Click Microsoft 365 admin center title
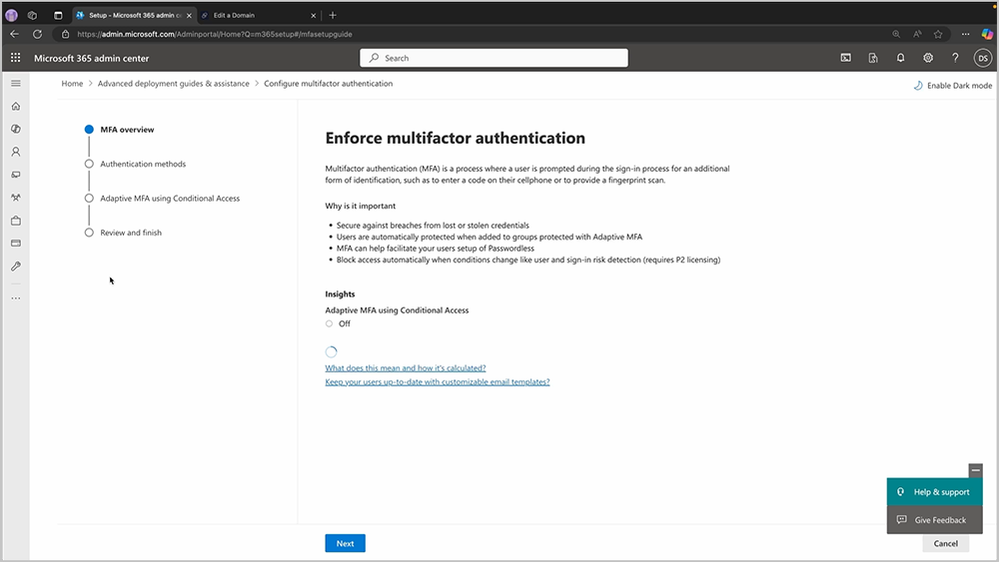Image resolution: width=999 pixels, height=562 pixels. [x=91, y=58]
